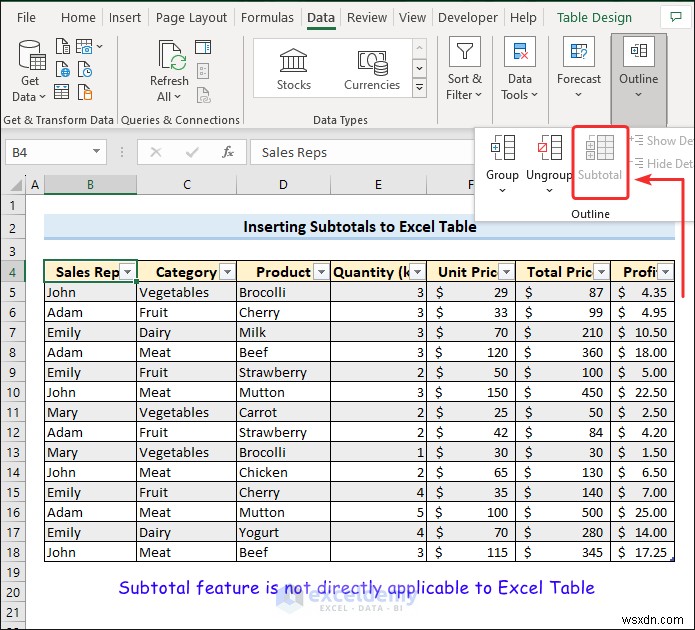Switch to the Developer tab
695x630 pixels.
click(x=468, y=17)
